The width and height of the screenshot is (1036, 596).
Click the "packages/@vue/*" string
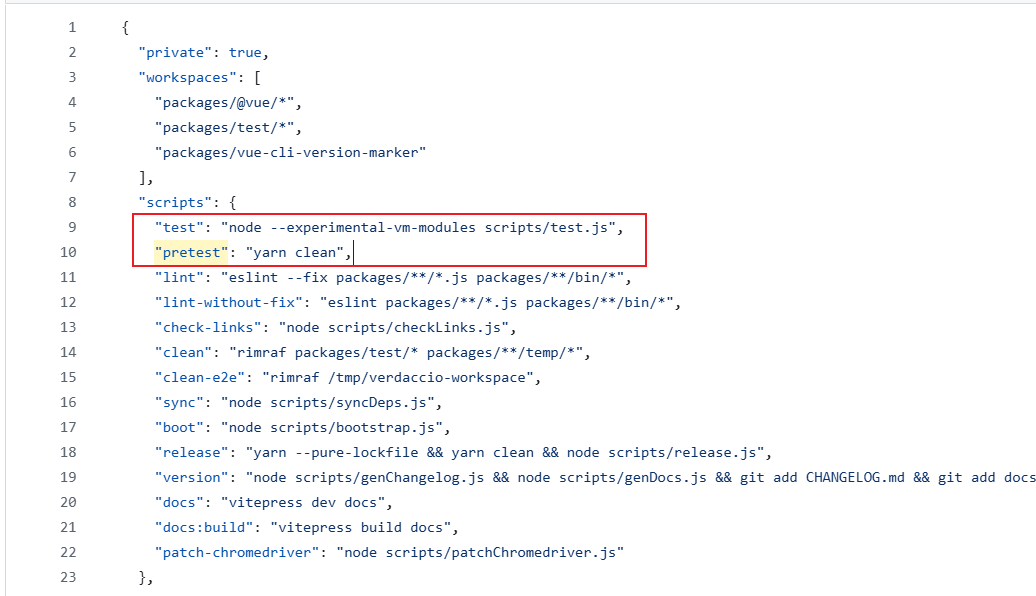point(228,102)
